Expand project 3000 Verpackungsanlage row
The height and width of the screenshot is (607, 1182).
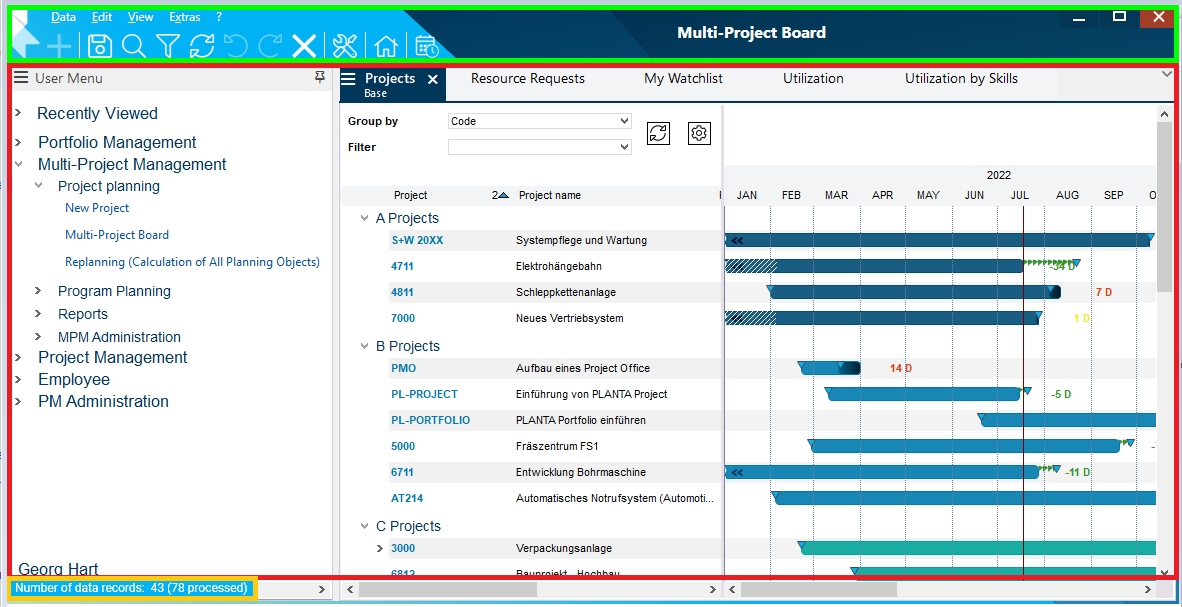coord(380,548)
